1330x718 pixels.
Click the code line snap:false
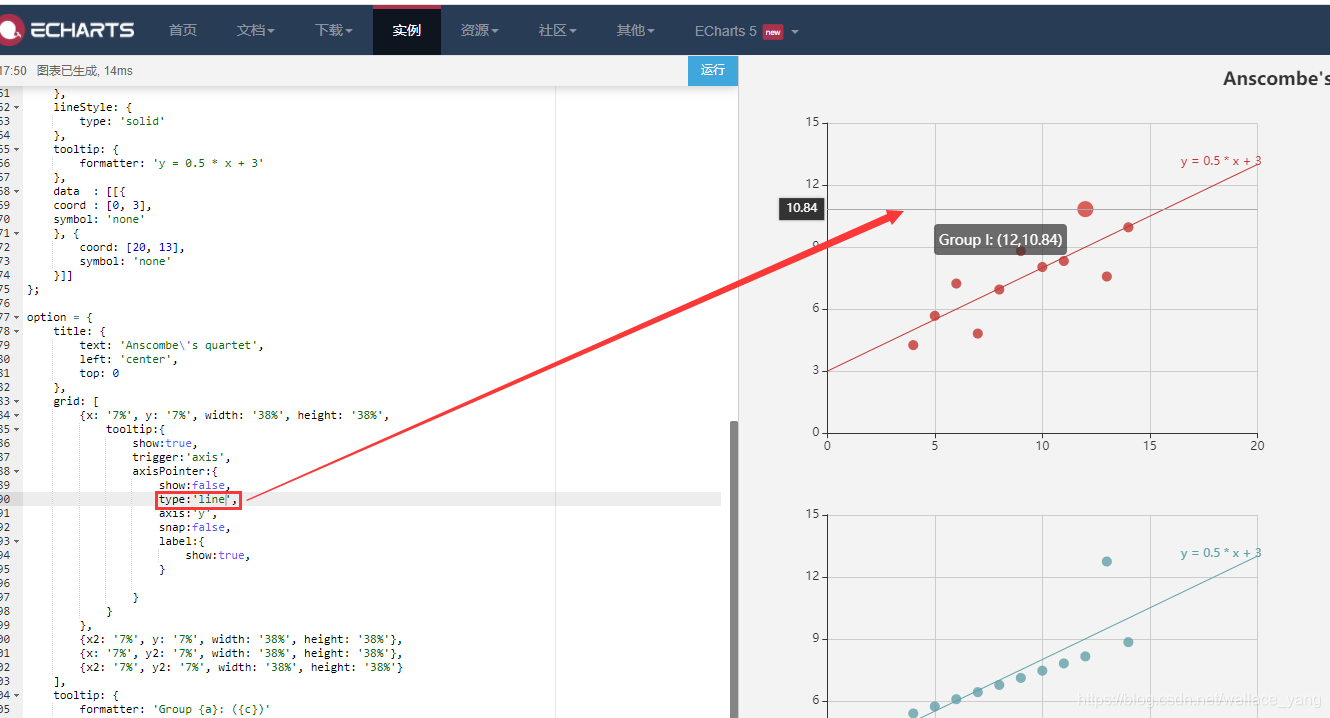point(194,527)
